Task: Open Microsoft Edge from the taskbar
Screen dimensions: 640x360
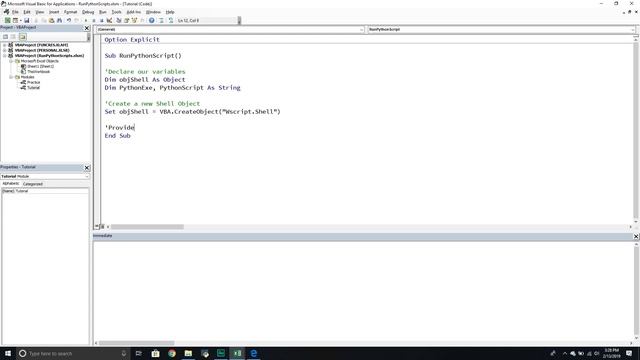Action: point(253,353)
